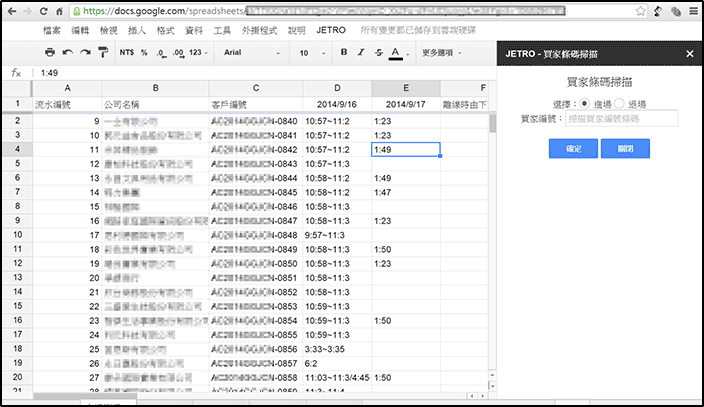Bookmark page with the star icon
This screenshot has width=704, height=407.
coord(652,12)
